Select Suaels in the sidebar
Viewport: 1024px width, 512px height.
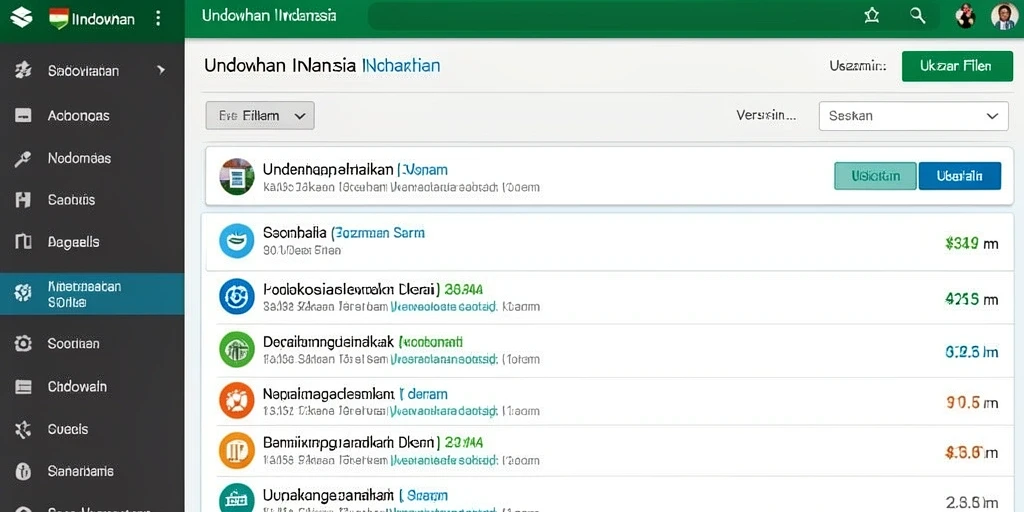pyautogui.click(x=68, y=429)
